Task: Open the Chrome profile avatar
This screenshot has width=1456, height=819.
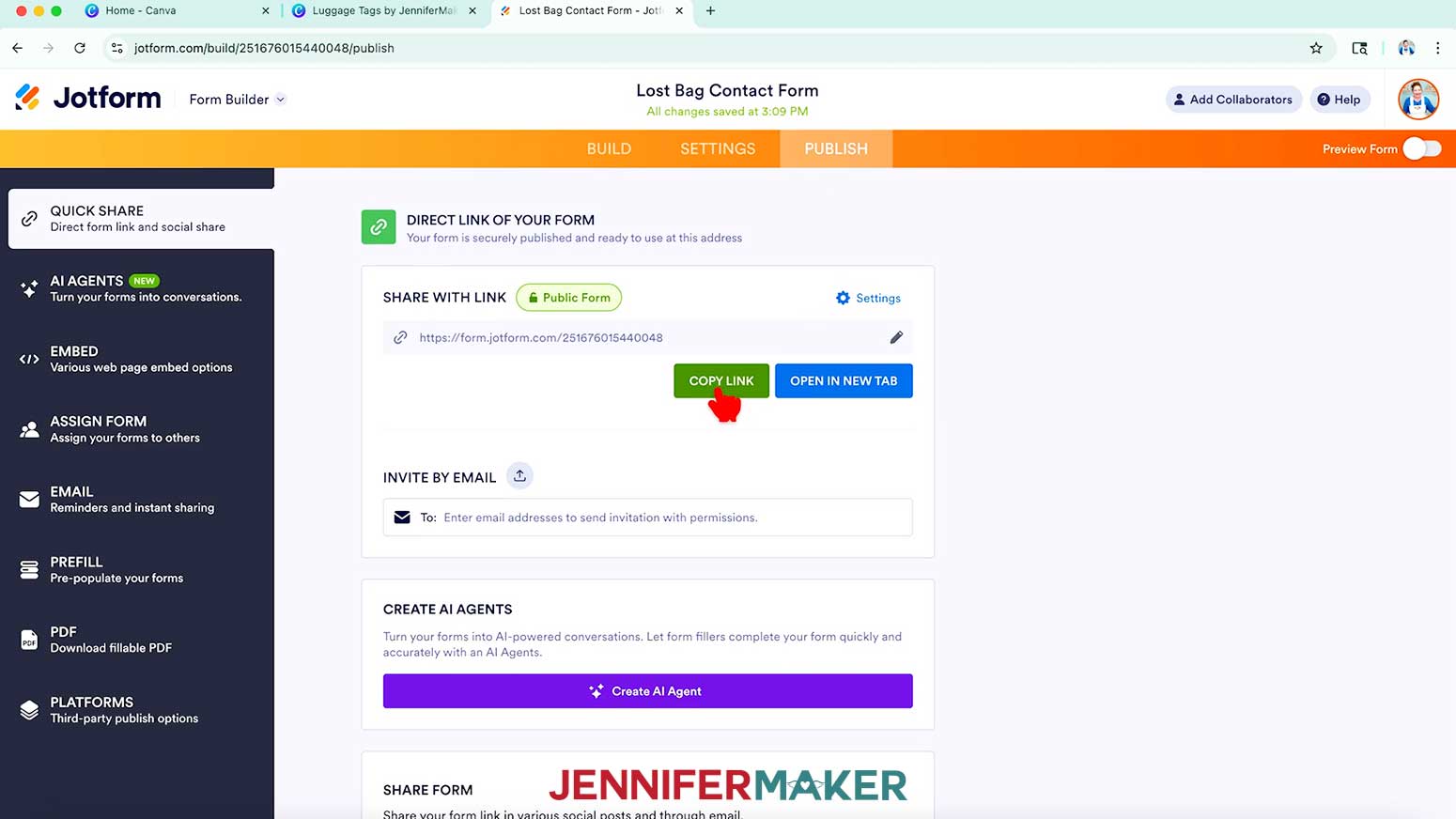Action: (x=1406, y=48)
